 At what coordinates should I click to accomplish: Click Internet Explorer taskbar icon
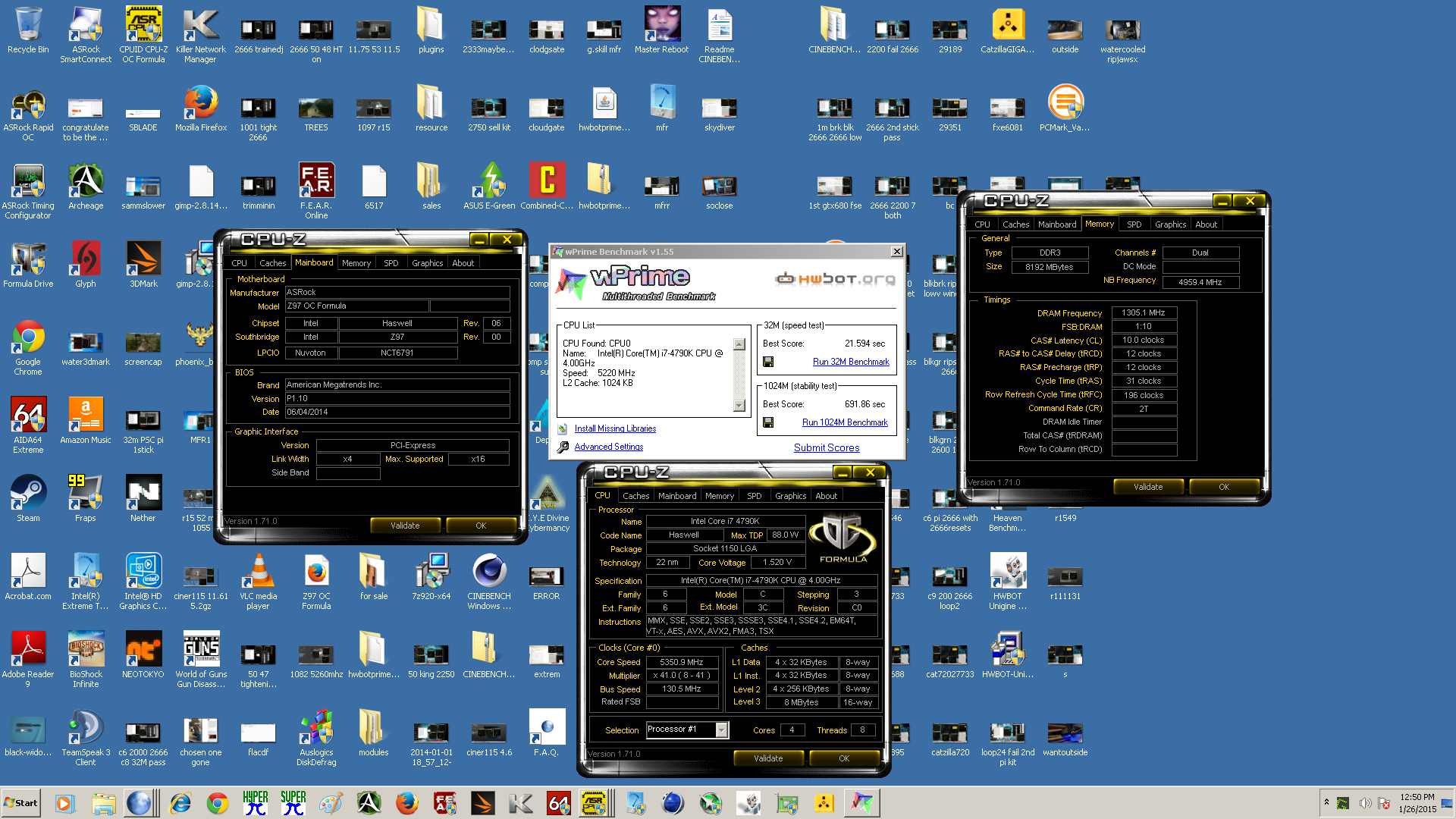(180, 802)
